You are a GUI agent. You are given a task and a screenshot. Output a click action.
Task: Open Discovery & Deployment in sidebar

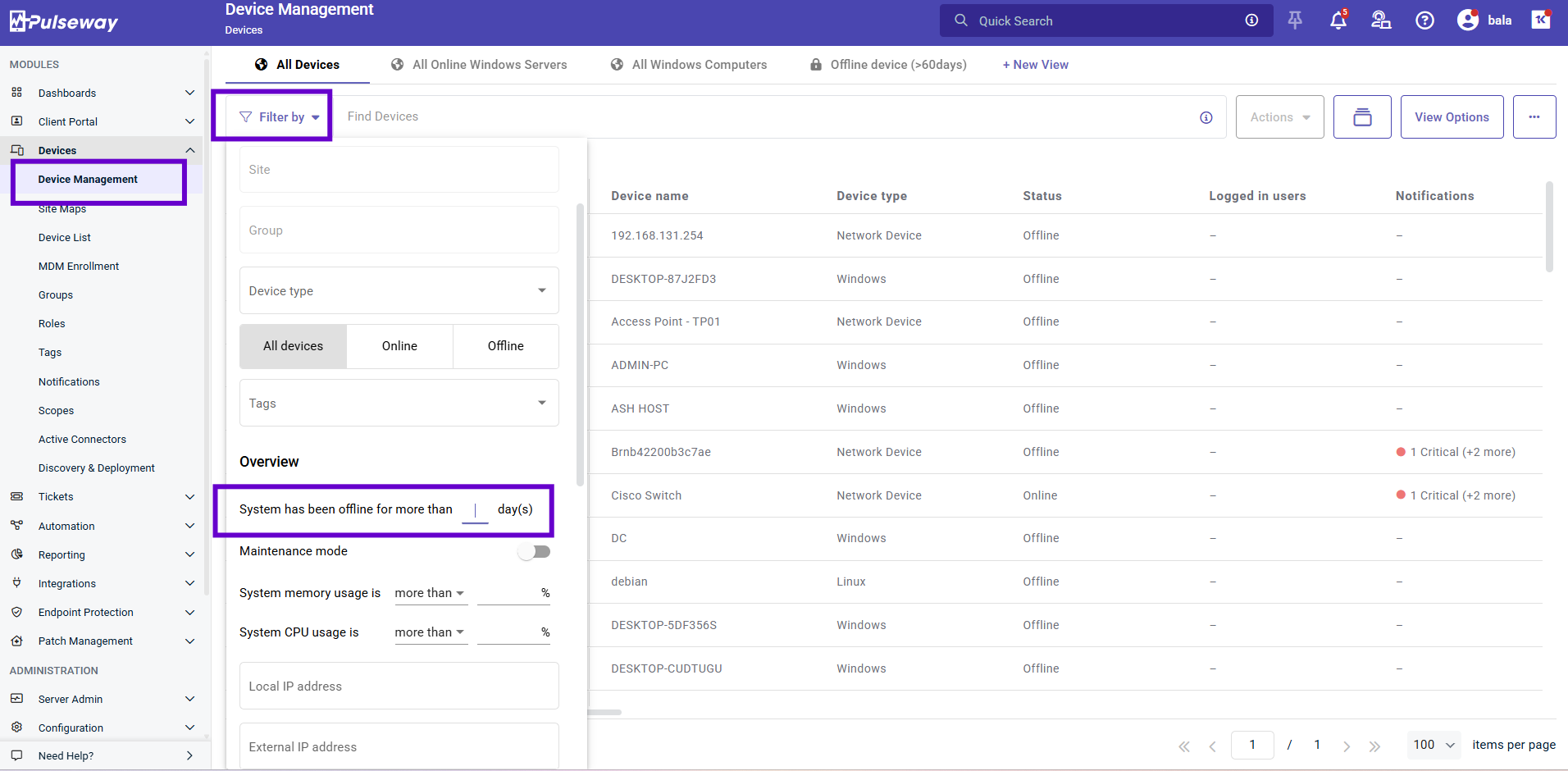[97, 468]
